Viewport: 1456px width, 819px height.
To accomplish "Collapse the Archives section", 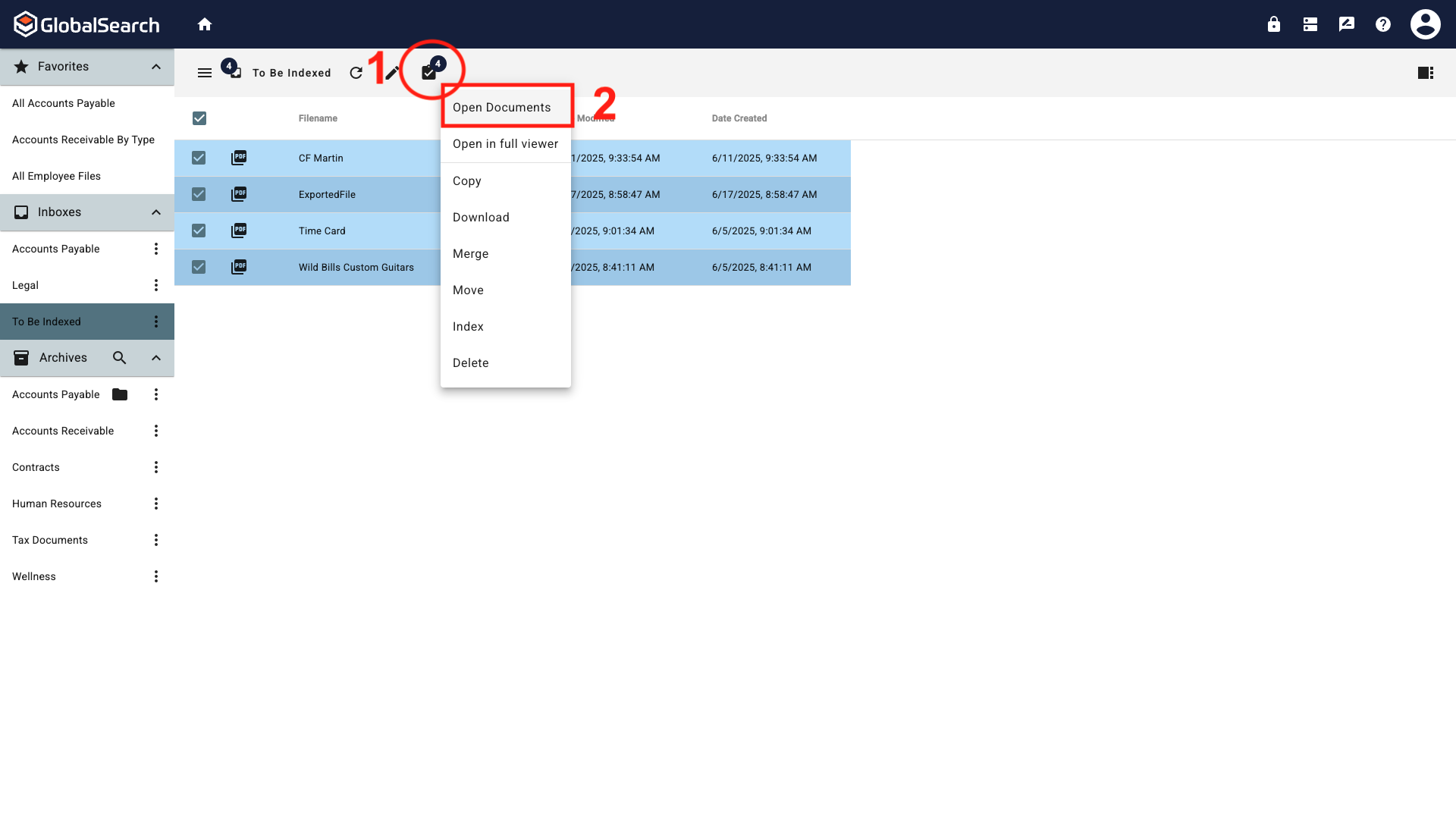I will [156, 357].
